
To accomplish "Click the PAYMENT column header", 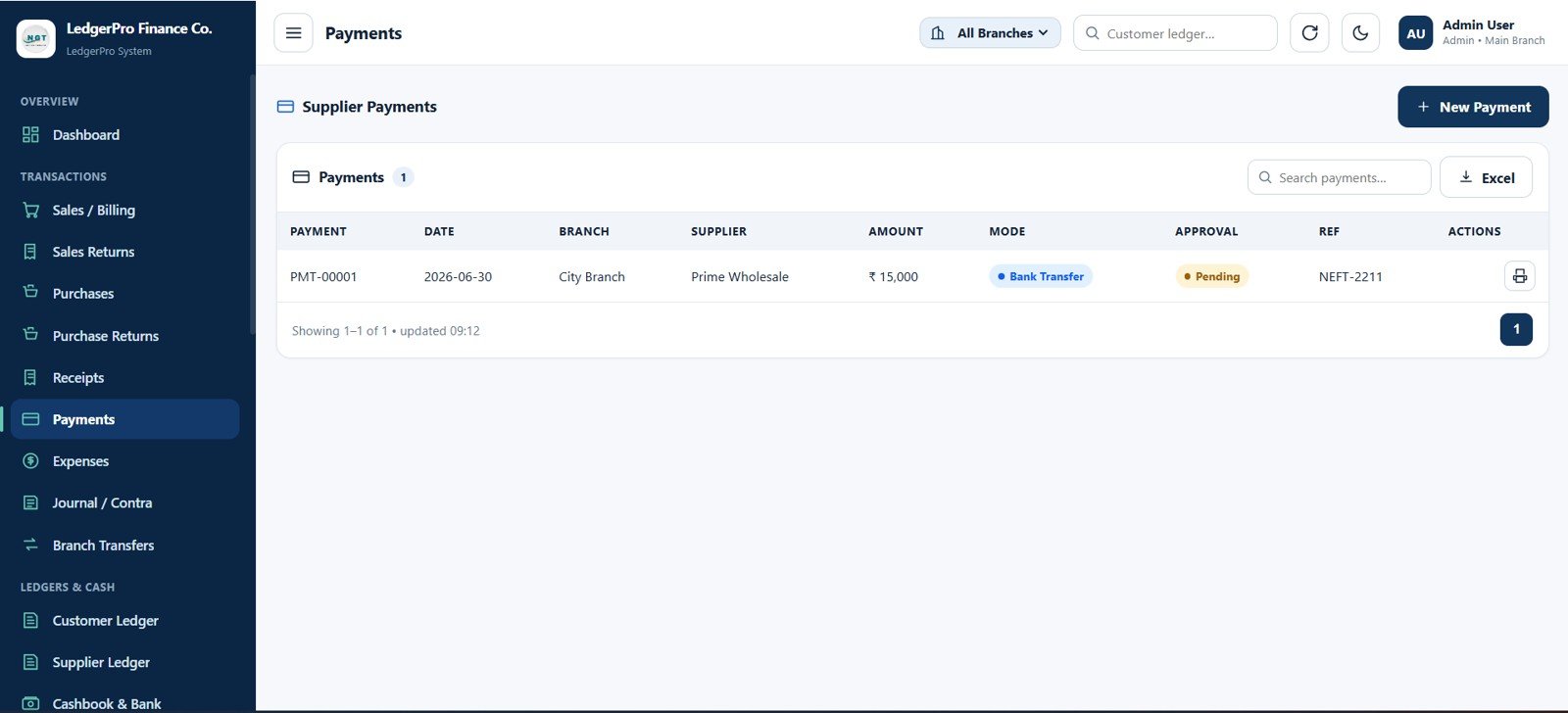I will pos(318,232).
